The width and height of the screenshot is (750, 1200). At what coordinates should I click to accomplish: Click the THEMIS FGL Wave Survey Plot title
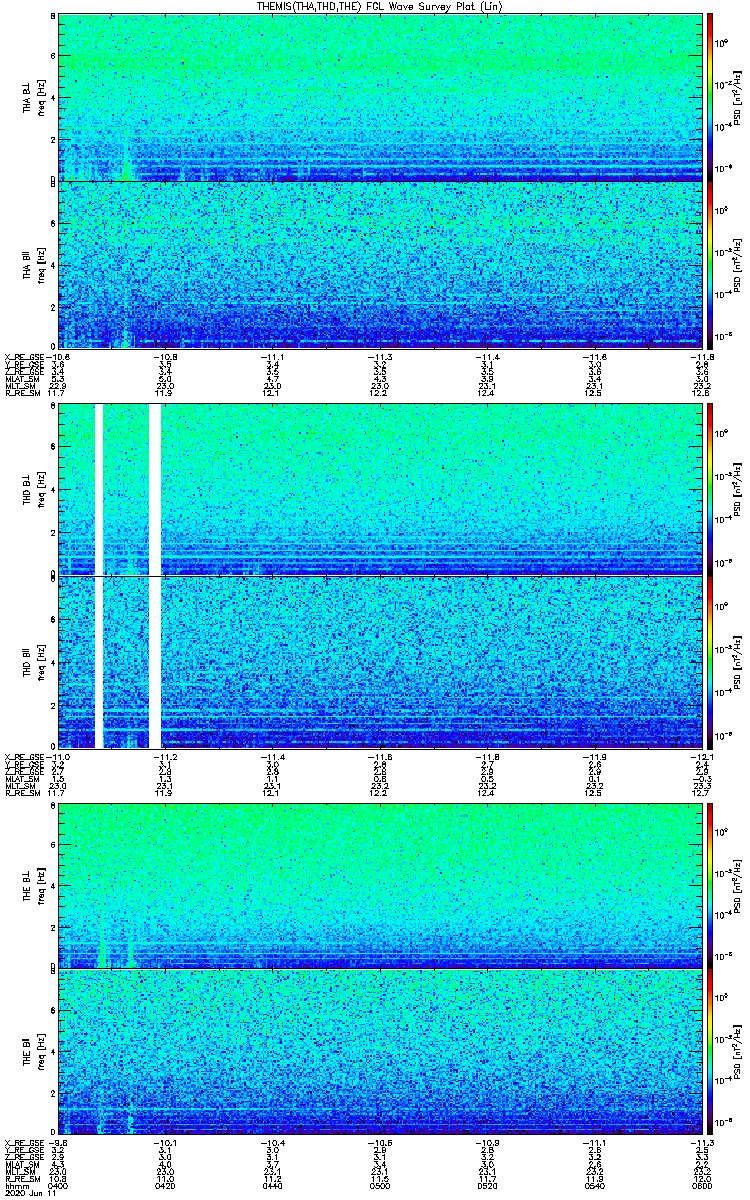tap(381, 7)
